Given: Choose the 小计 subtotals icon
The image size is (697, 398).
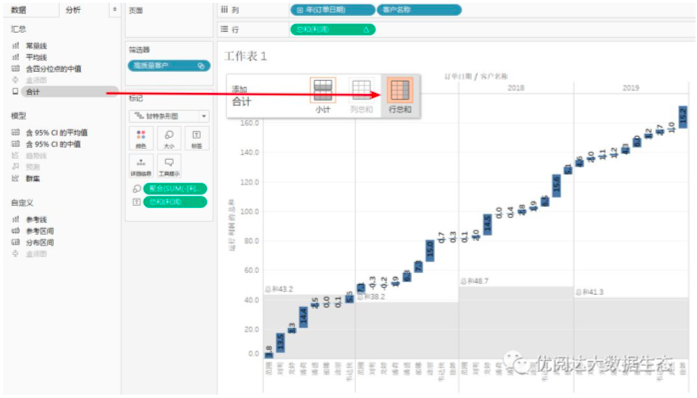Looking at the screenshot, I should [x=323, y=95].
